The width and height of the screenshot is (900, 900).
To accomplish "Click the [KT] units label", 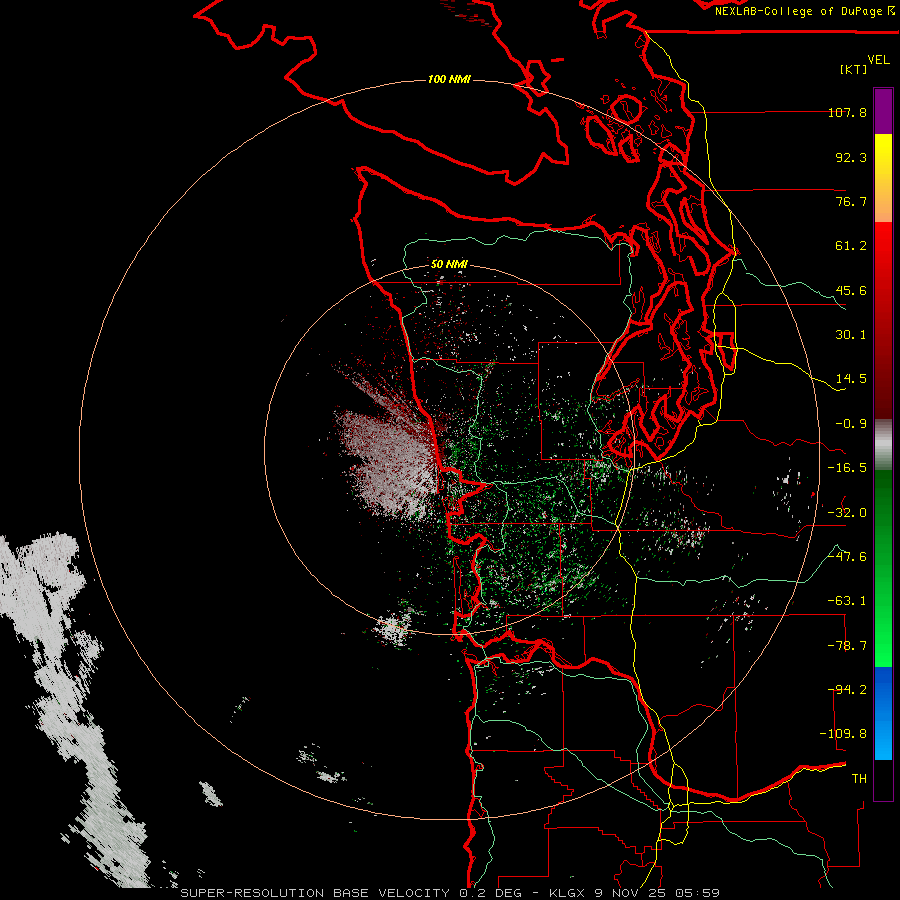I will pos(854,69).
